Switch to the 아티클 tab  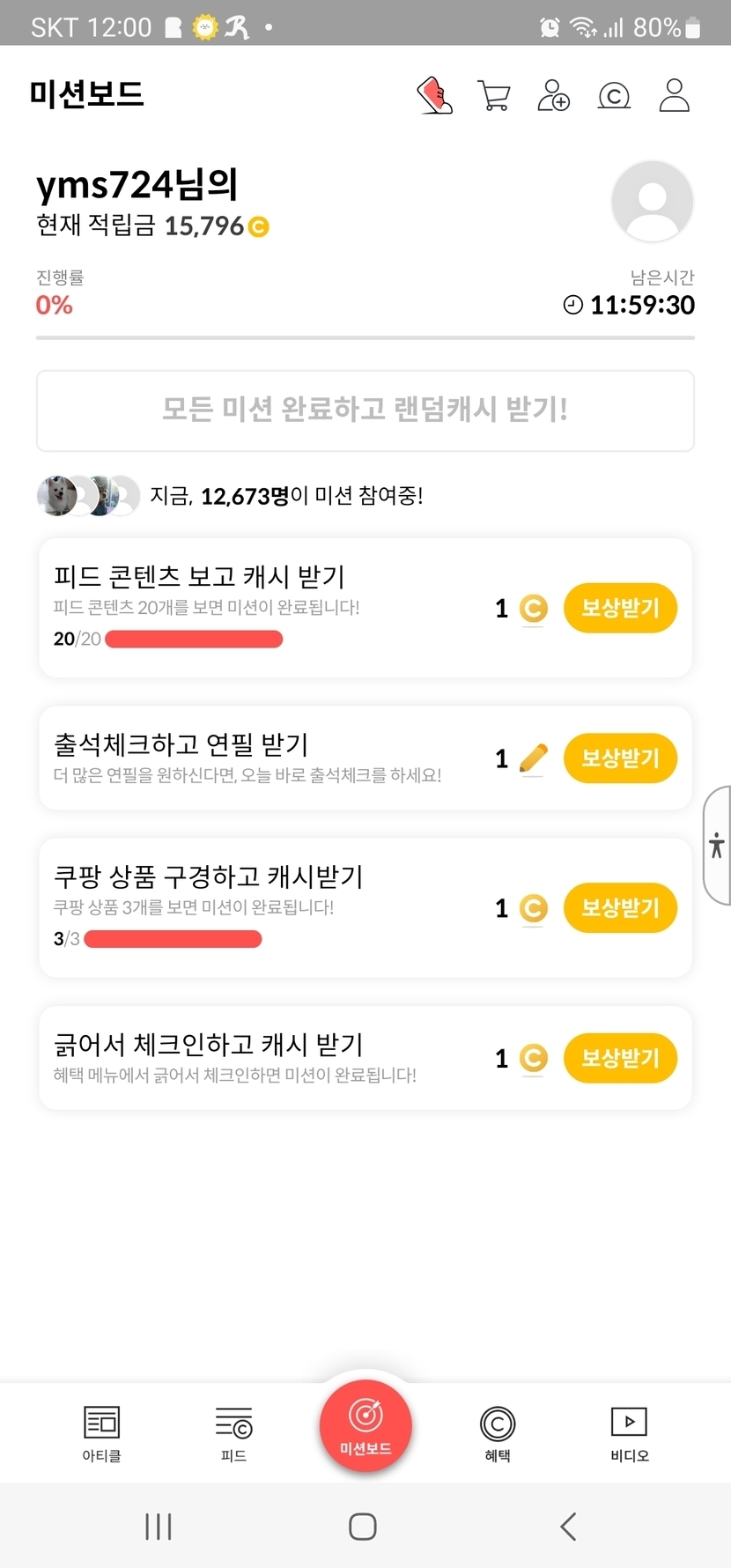point(101,1432)
